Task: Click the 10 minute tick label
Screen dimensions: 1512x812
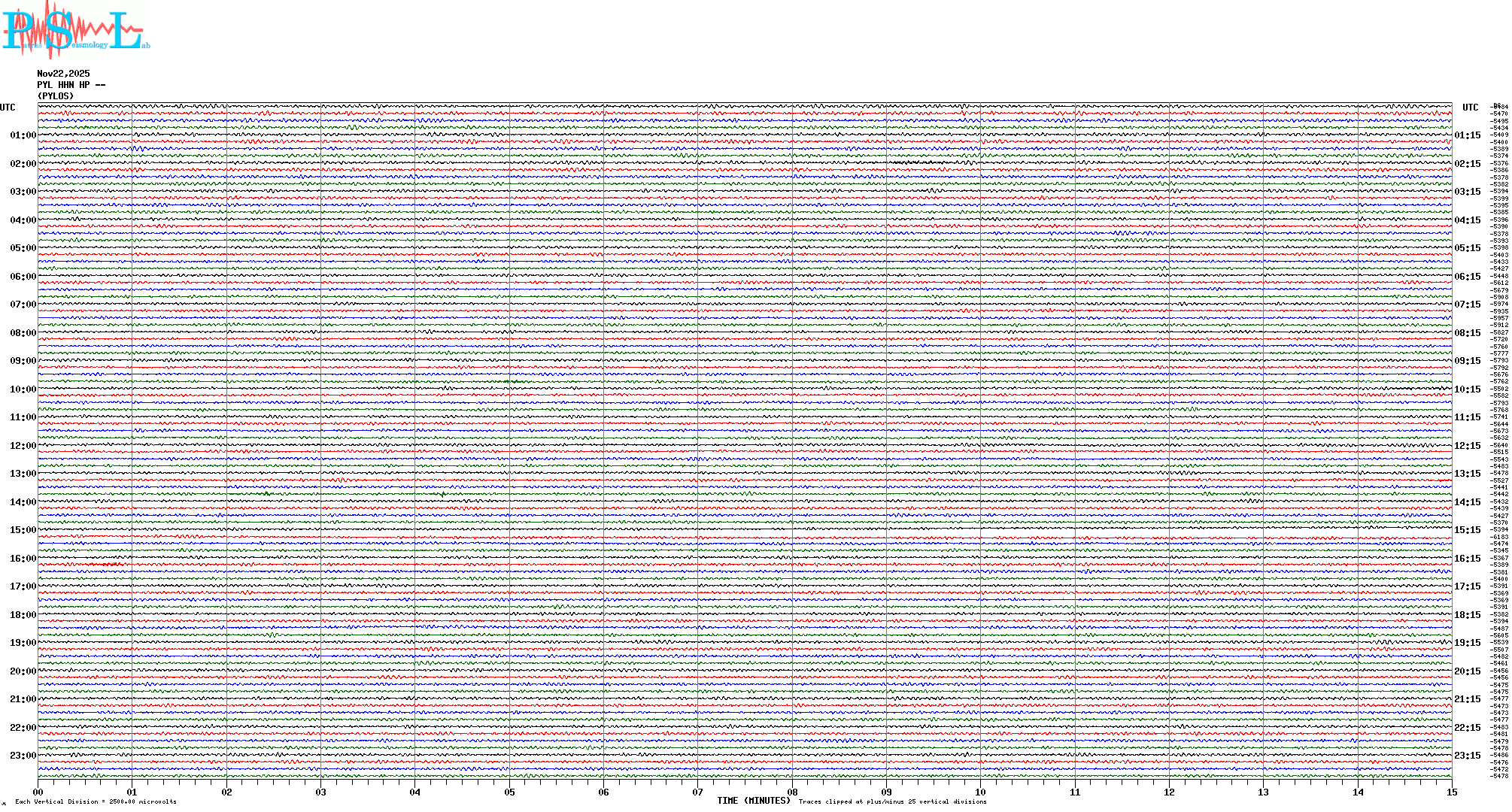Action: tap(981, 792)
